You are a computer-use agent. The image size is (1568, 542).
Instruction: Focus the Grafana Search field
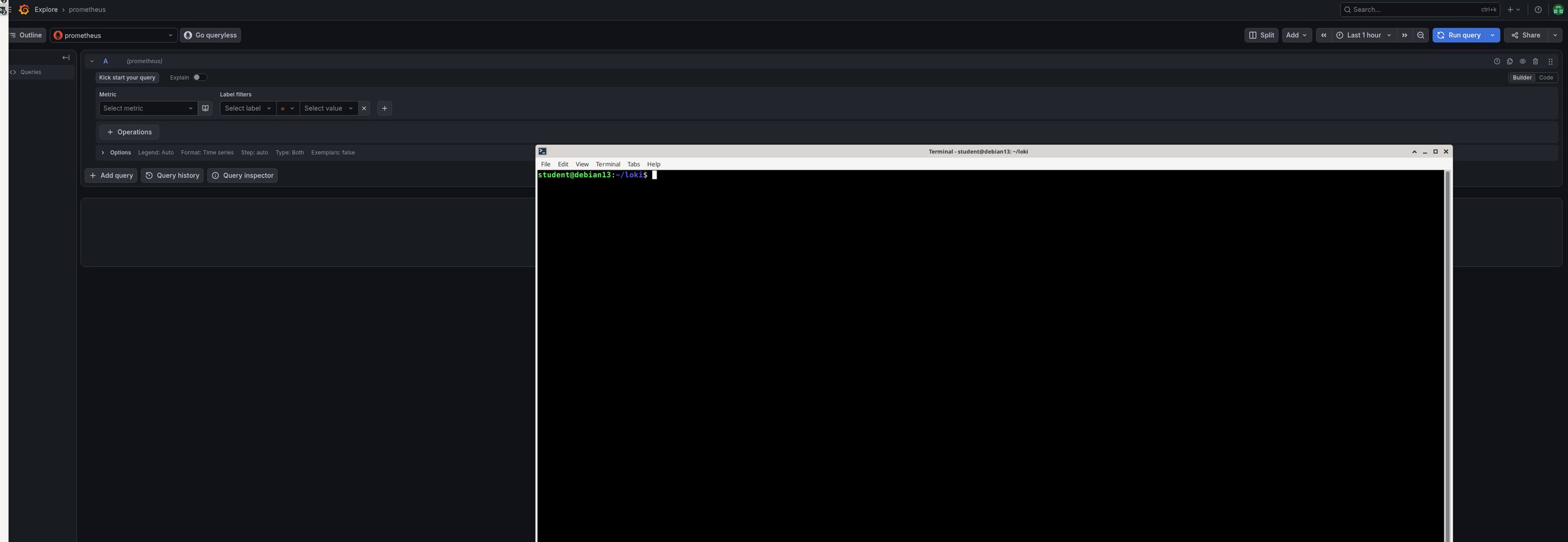(1419, 9)
